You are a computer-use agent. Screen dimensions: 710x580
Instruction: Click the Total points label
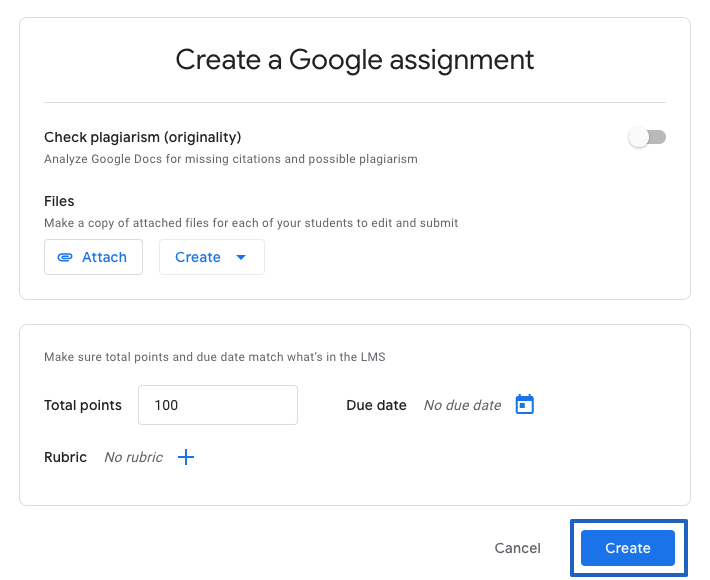(x=83, y=405)
